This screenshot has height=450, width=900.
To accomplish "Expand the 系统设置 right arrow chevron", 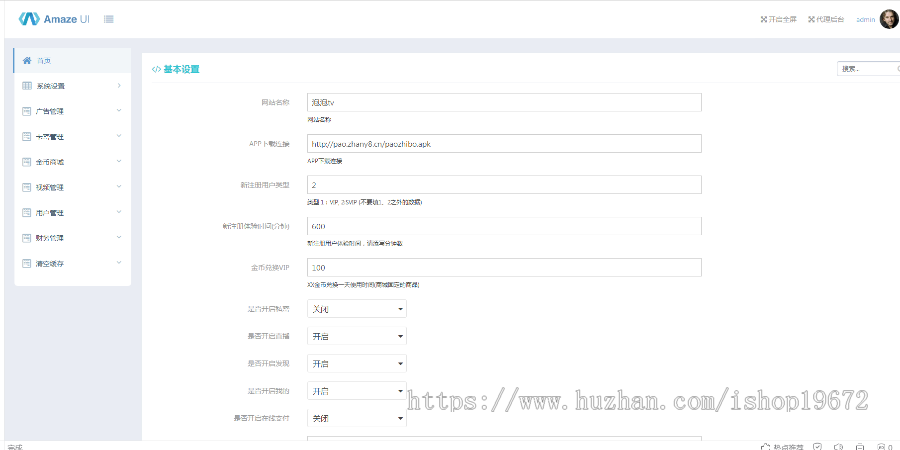I will pyautogui.click(x=119, y=86).
